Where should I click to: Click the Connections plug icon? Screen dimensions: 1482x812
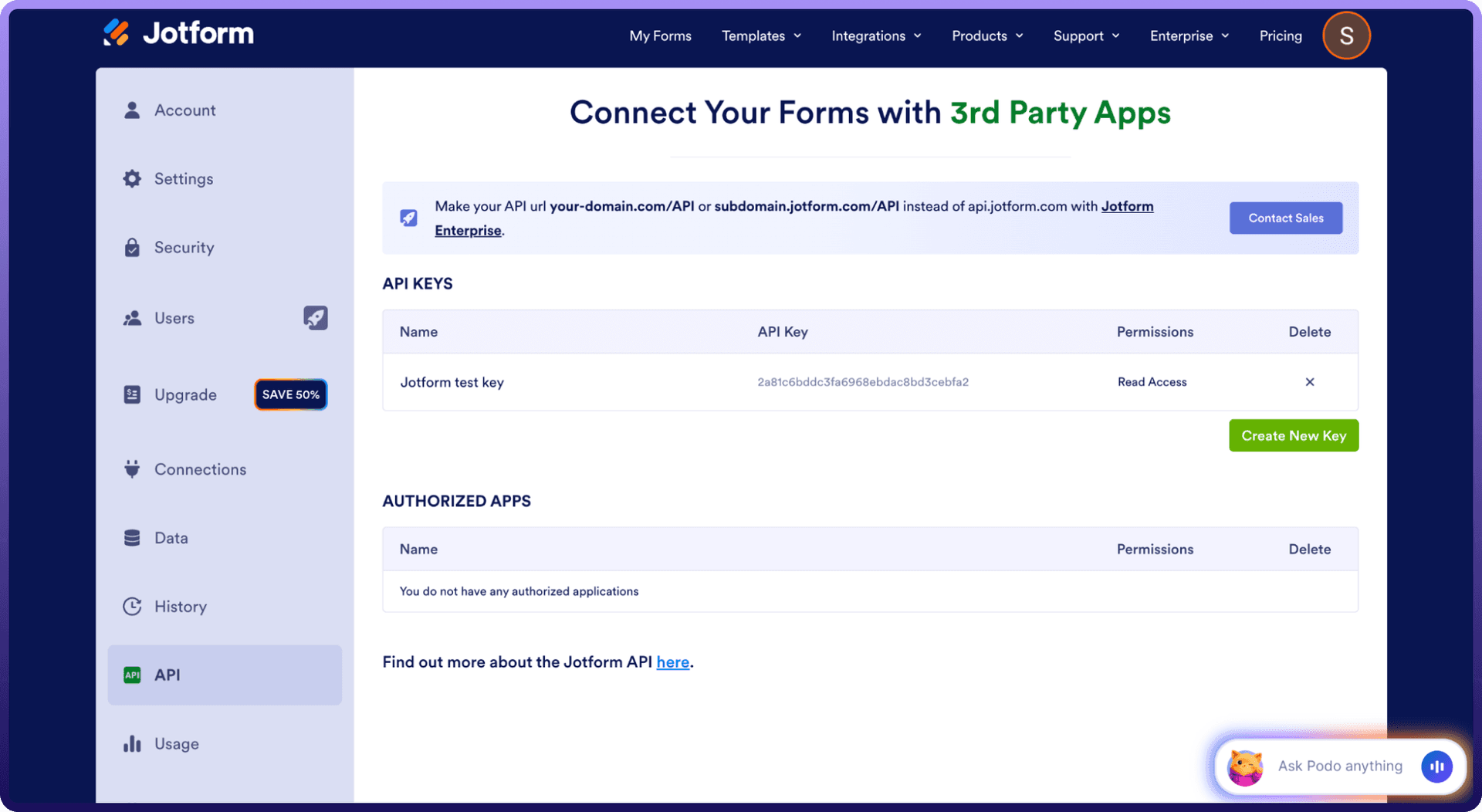pos(132,469)
